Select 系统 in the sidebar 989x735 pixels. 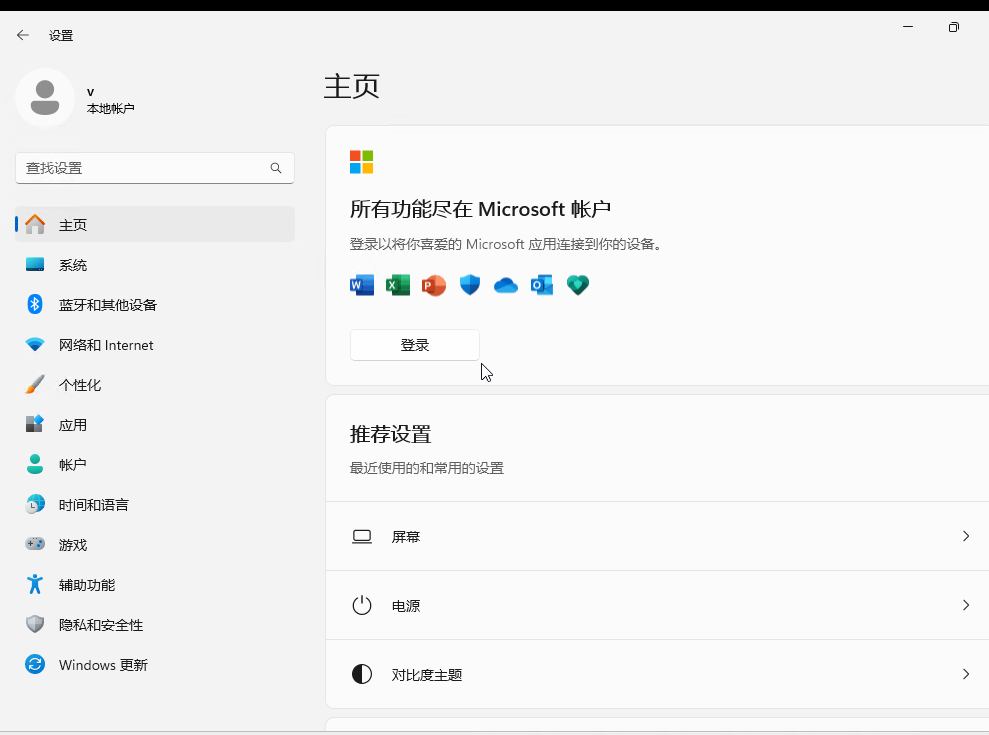[x=73, y=265]
